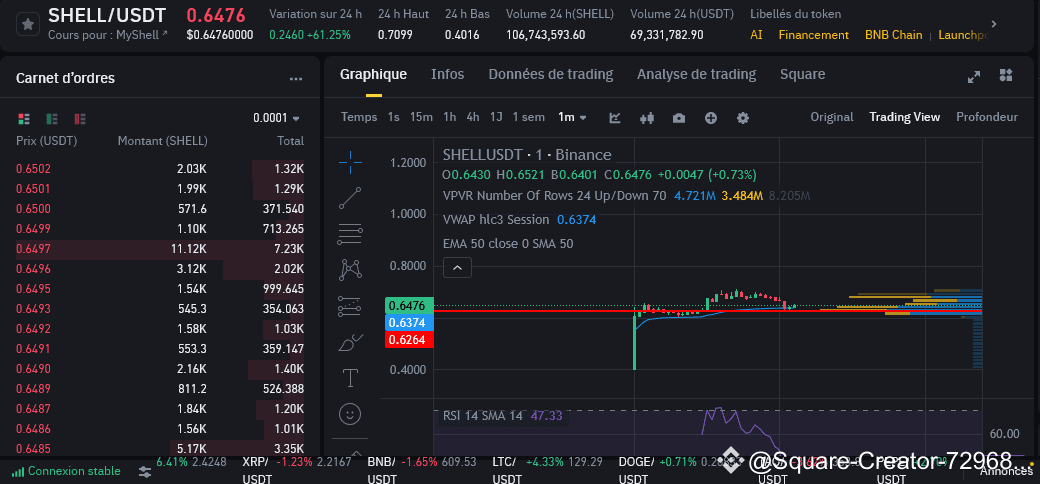Select the text annotation tool
The width and height of the screenshot is (1040, 484).
pyautogui.click(x=350, y=378)
